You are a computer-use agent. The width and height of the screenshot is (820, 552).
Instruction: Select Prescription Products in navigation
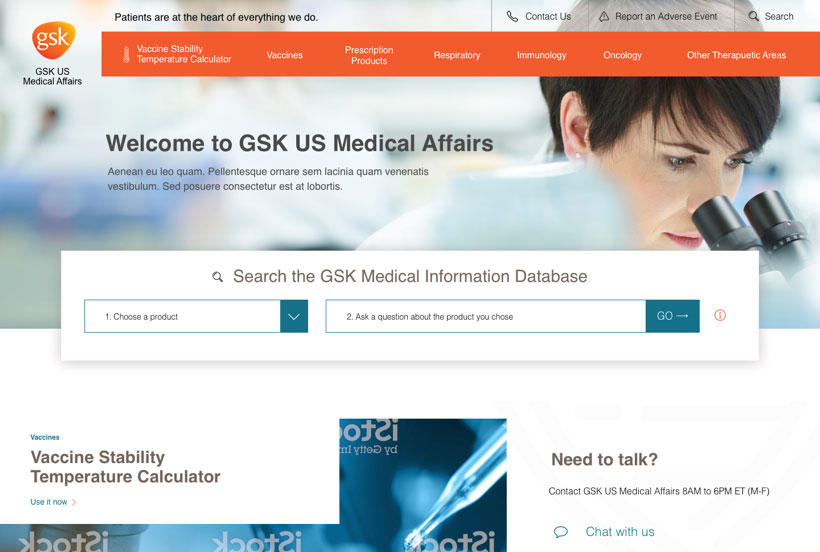tap(369, 55)
